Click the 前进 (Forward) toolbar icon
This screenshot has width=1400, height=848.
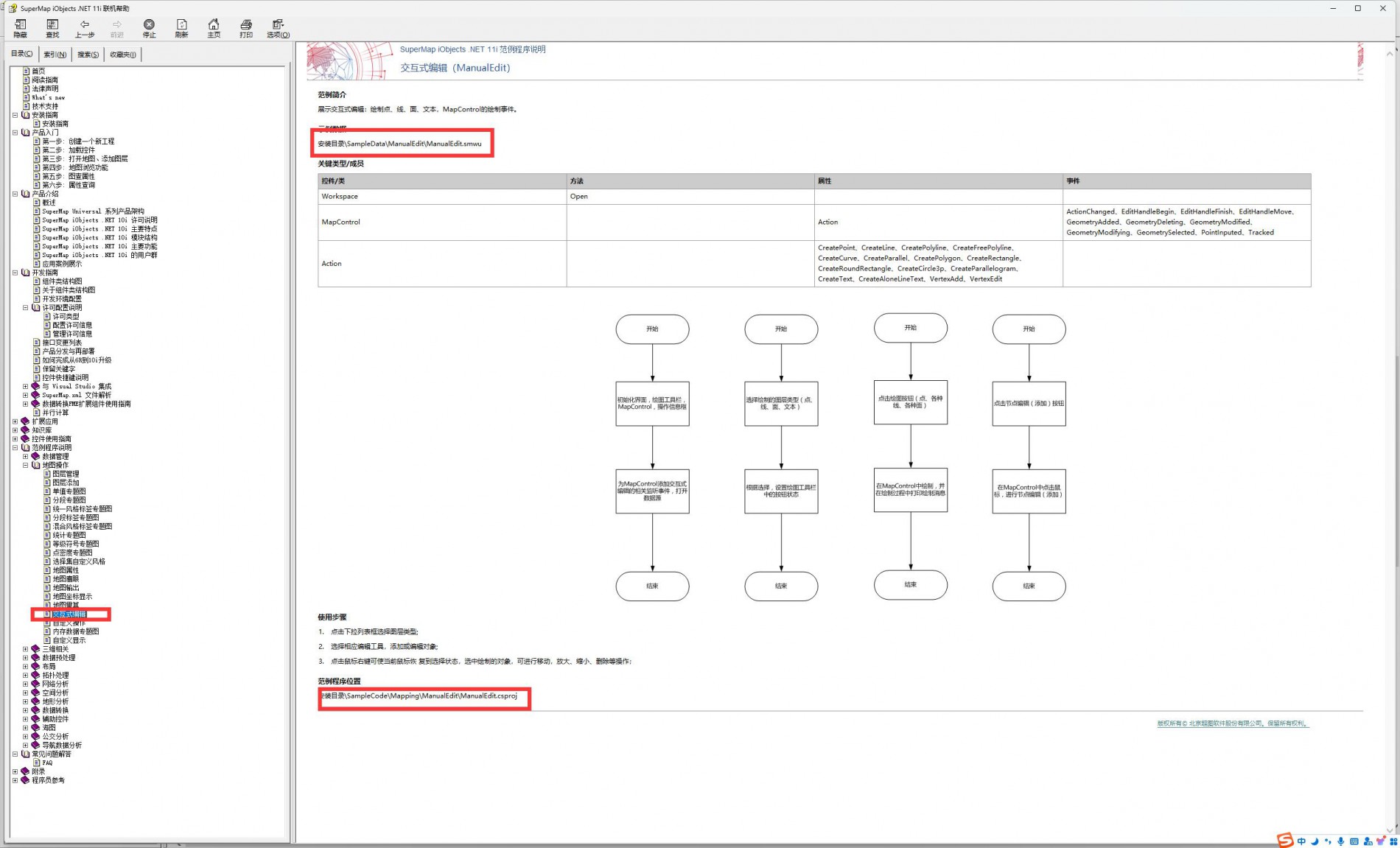(116, 28)
